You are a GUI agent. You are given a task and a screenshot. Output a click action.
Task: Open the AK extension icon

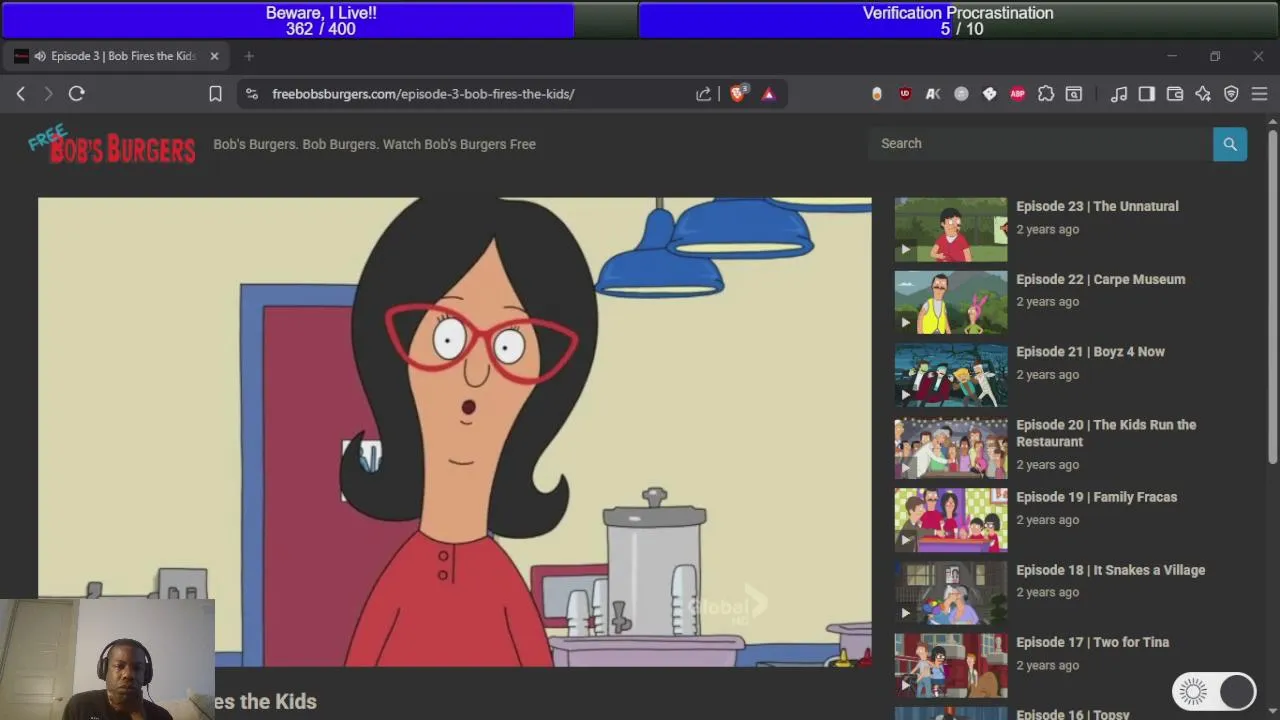(x=933, y=94)
